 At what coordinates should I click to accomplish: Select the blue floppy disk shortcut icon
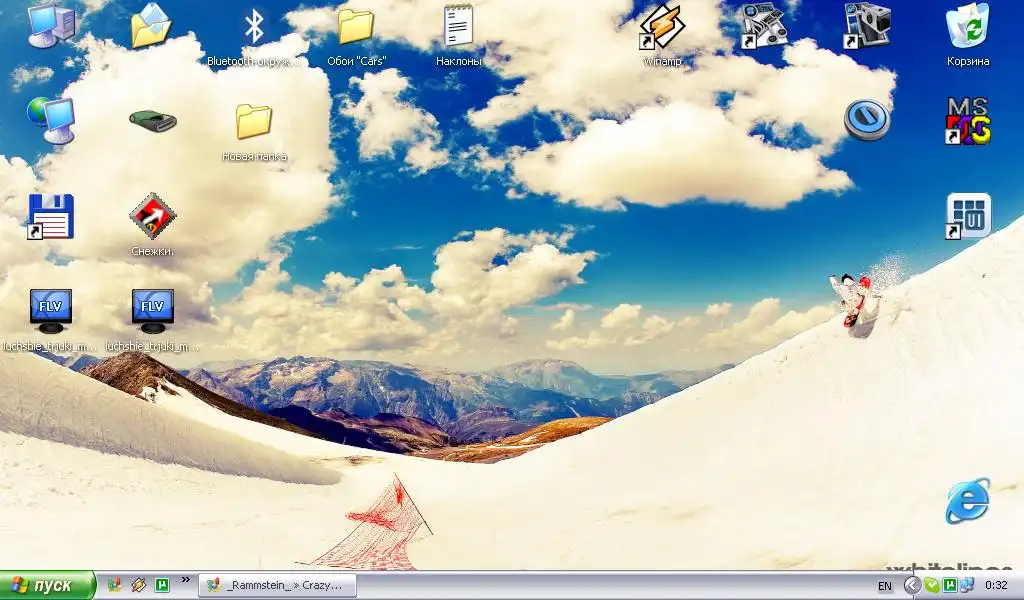point(50,217)
